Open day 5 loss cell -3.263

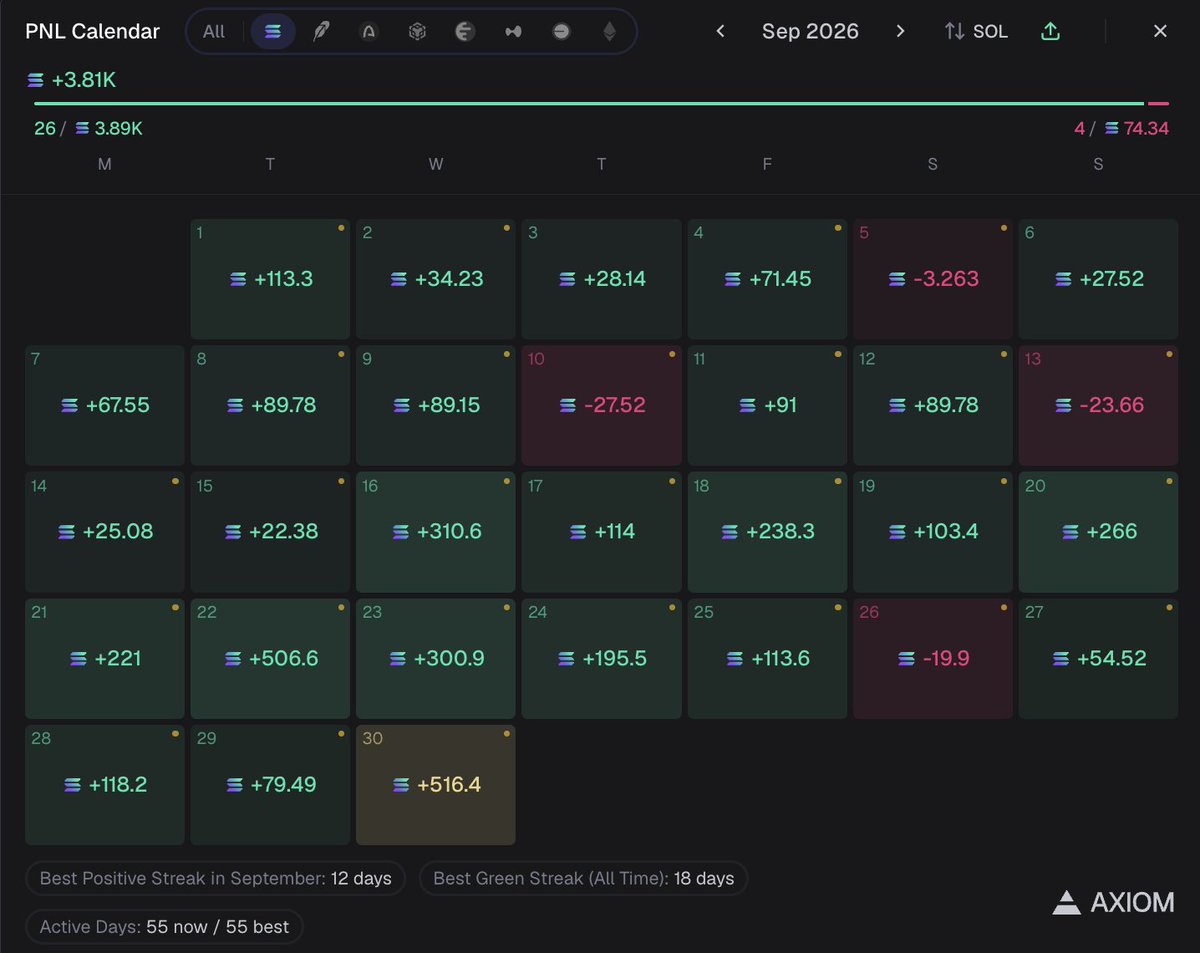point(933,279)
